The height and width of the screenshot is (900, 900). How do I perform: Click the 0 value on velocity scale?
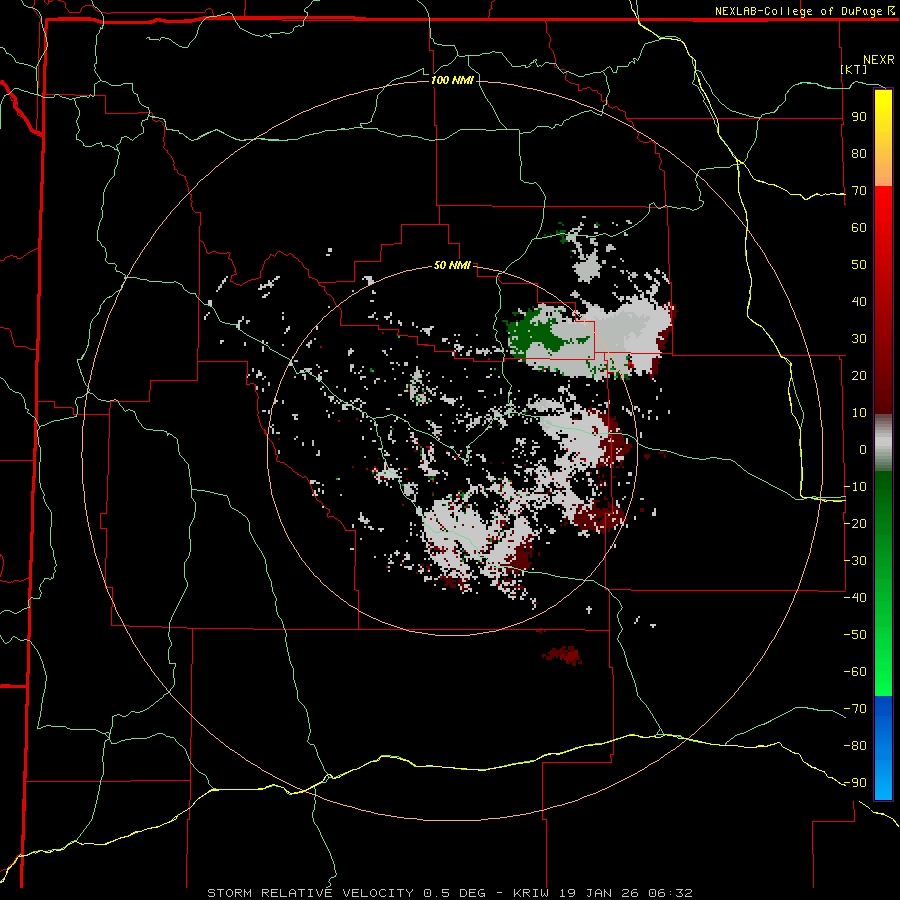click(x=863, y=450)
